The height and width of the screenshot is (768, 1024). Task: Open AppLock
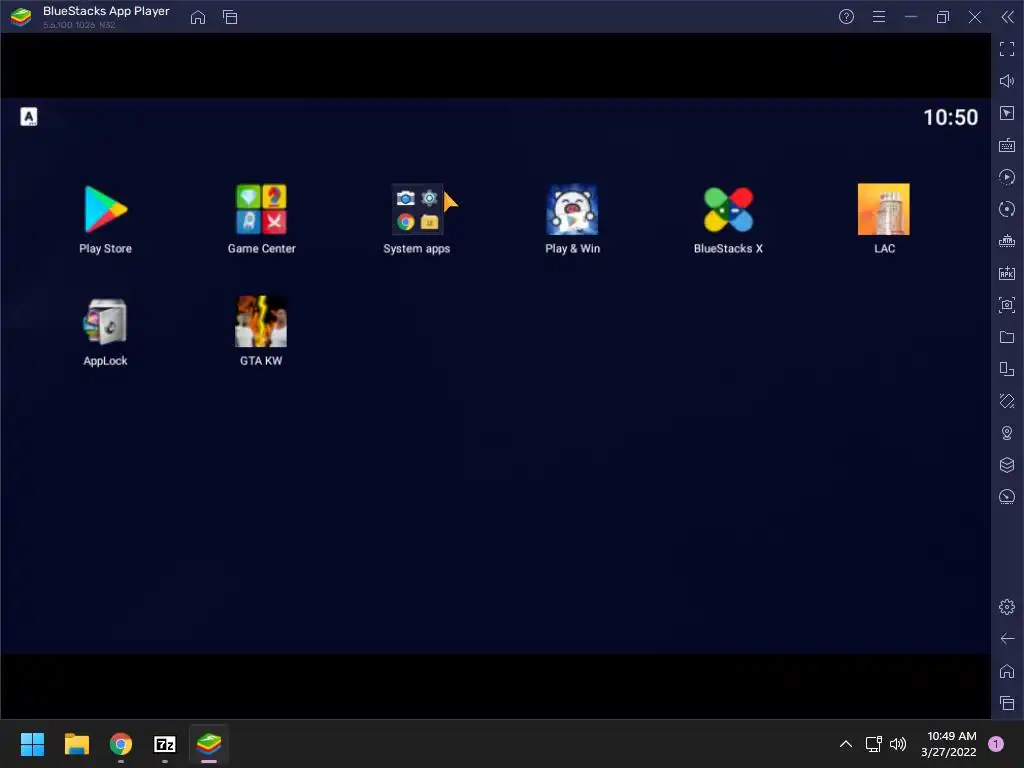[105, 321]
